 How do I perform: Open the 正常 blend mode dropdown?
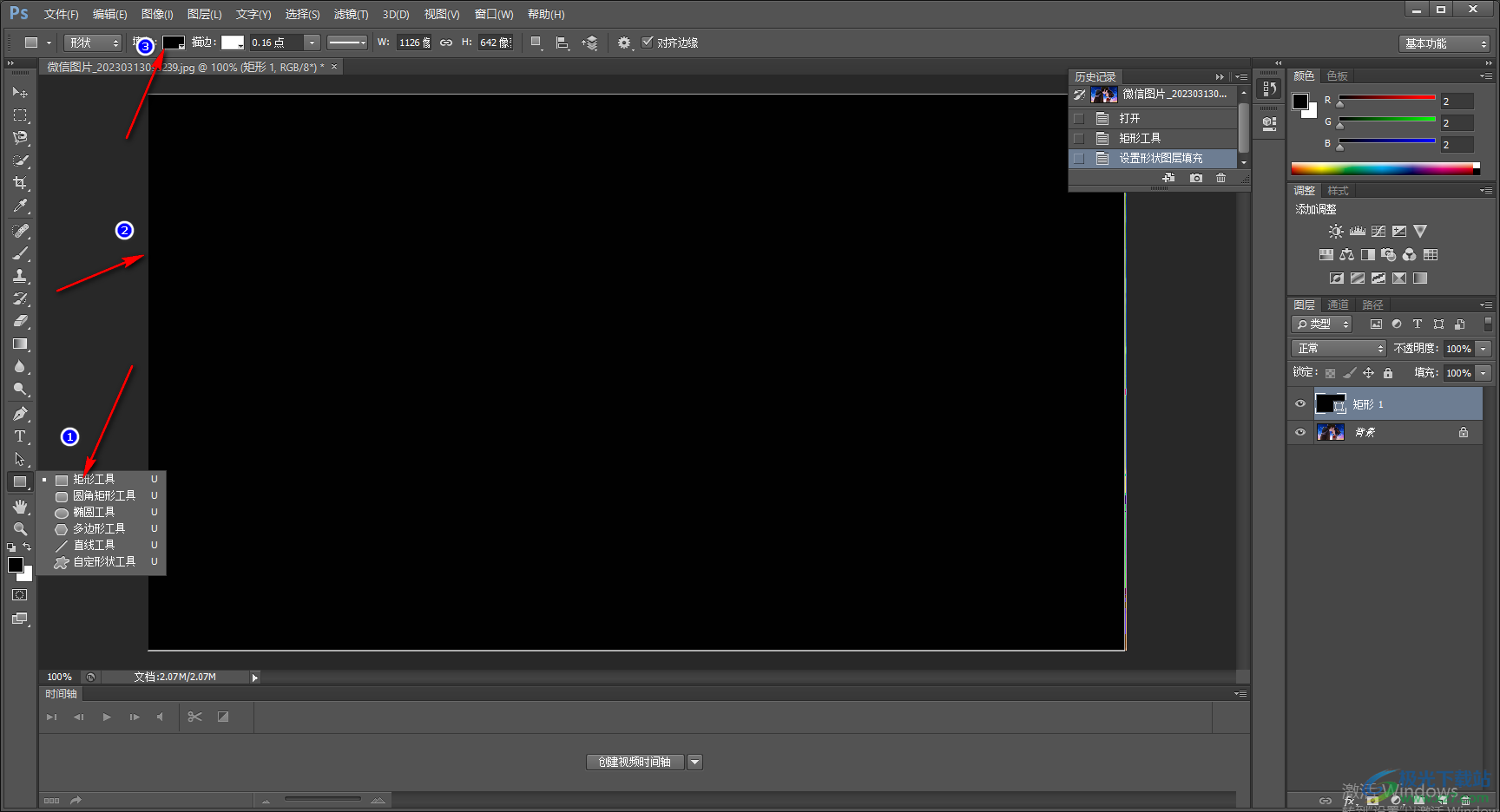[1339, 348]
